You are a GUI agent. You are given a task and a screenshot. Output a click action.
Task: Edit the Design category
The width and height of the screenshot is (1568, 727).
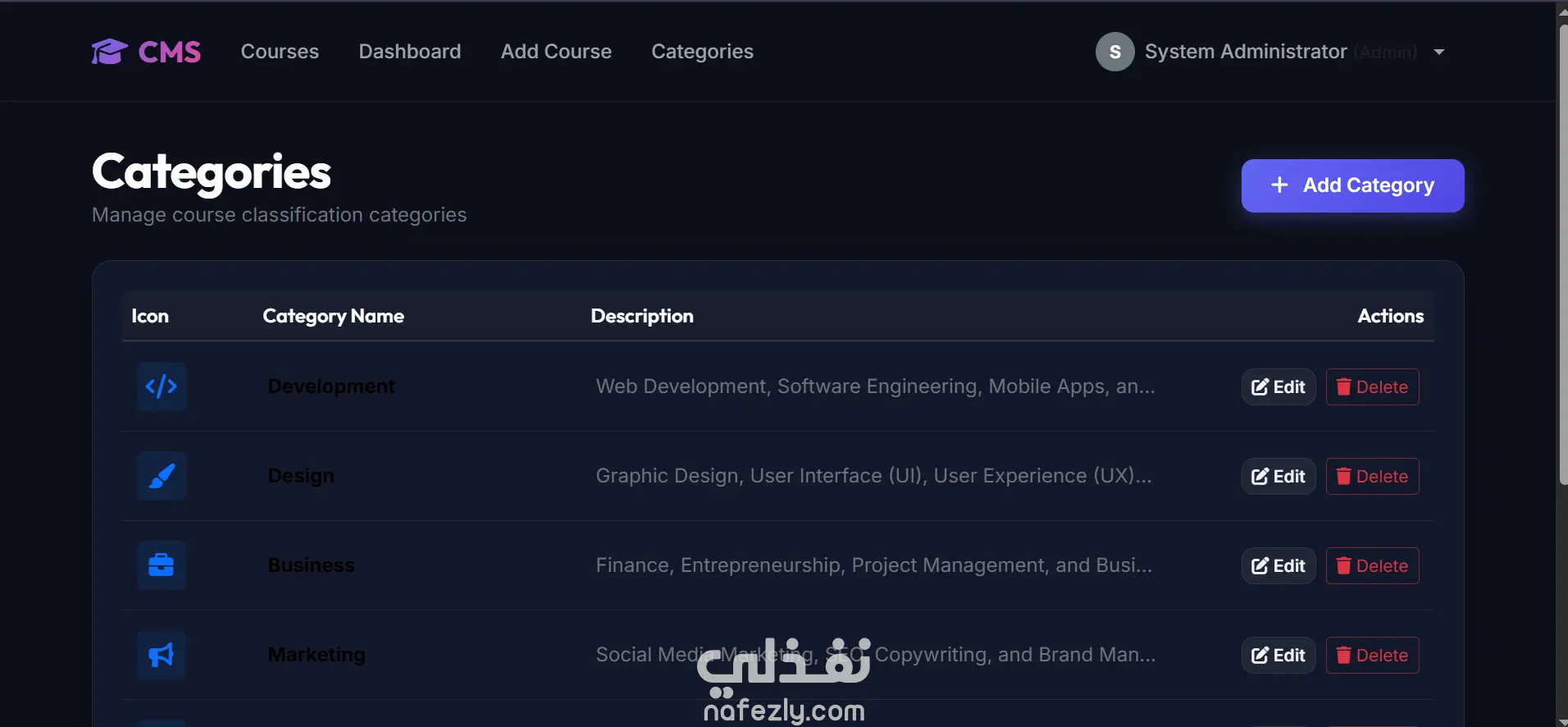click(x=1279, y=477)
